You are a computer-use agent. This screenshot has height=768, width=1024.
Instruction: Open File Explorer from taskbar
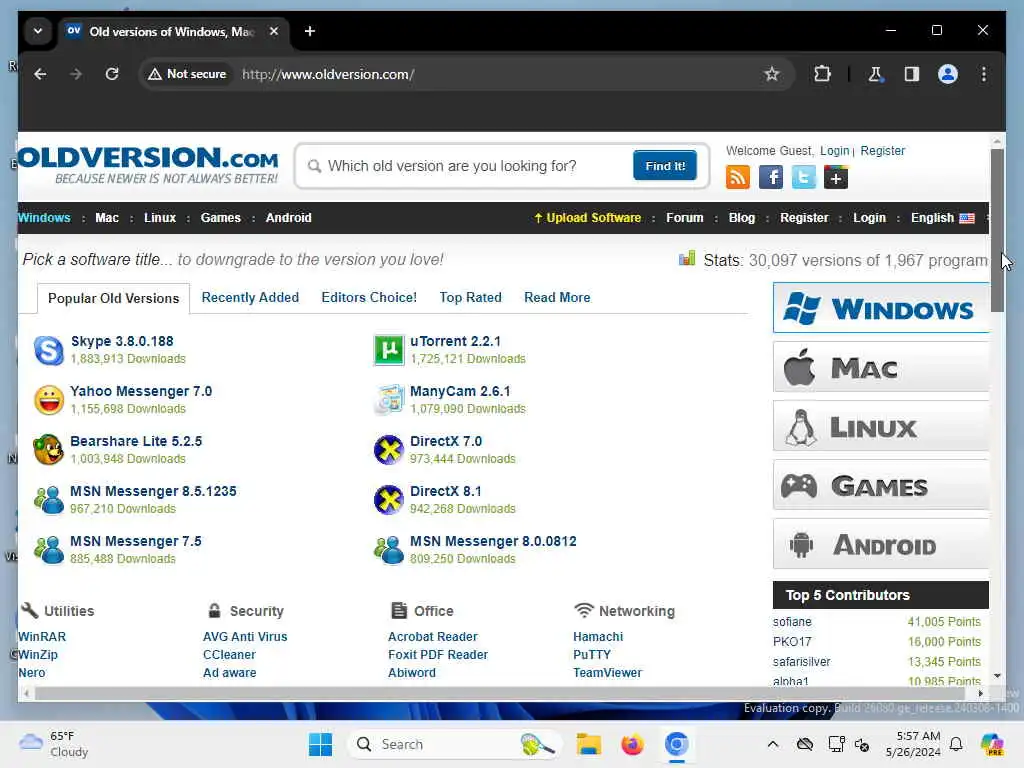coord(588,744)
